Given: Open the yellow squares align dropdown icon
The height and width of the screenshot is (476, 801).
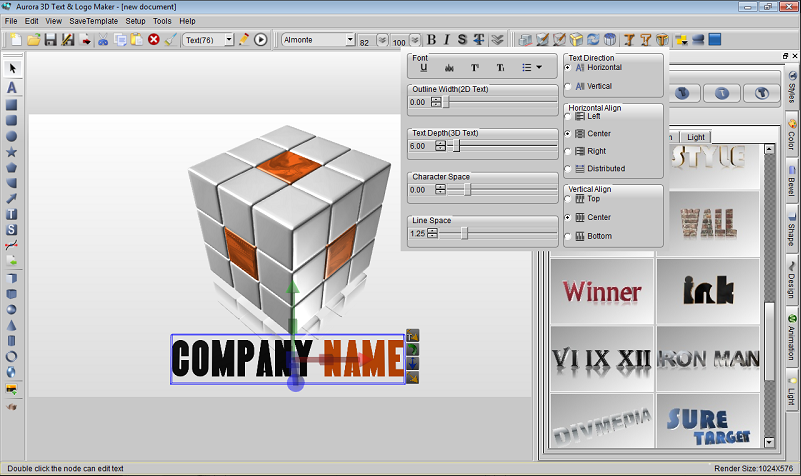Looking at the screenshot, I should click(681, 40).
